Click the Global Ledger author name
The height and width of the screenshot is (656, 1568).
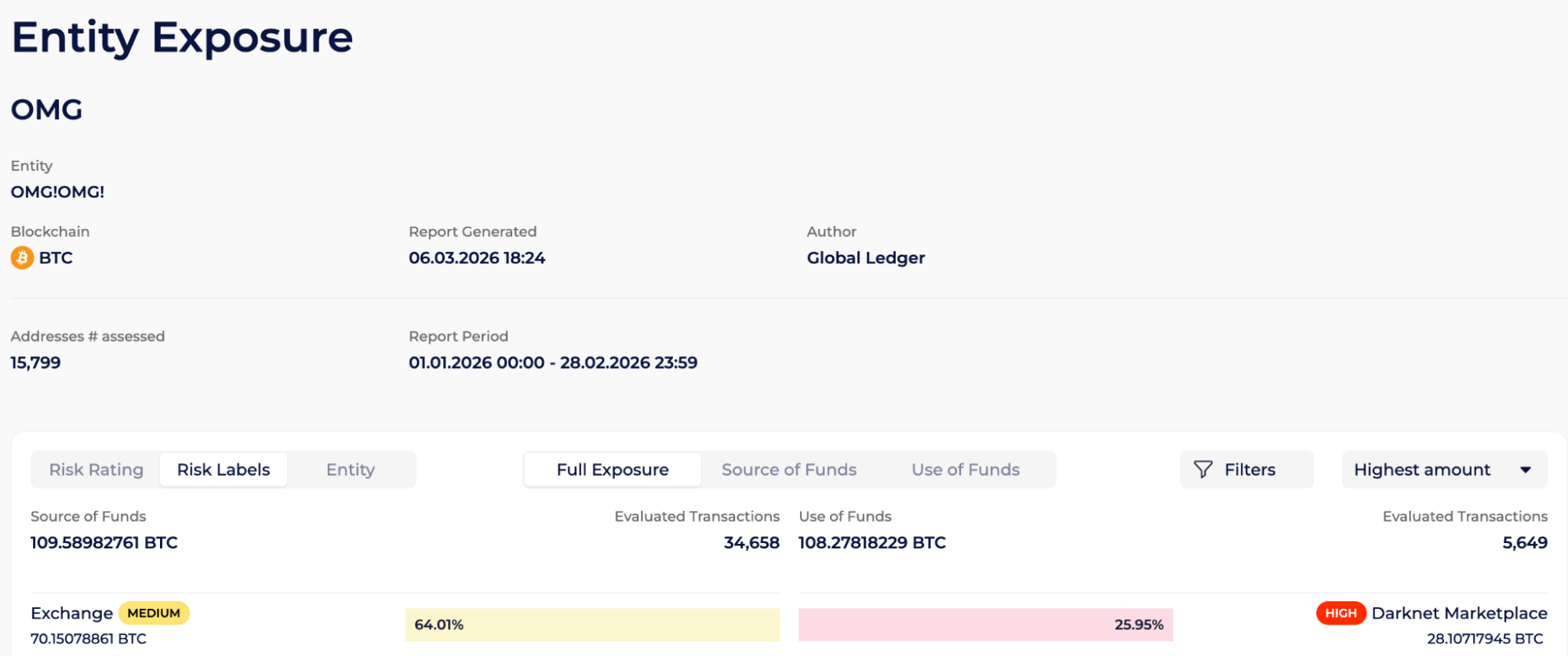(x=865, y=257)
